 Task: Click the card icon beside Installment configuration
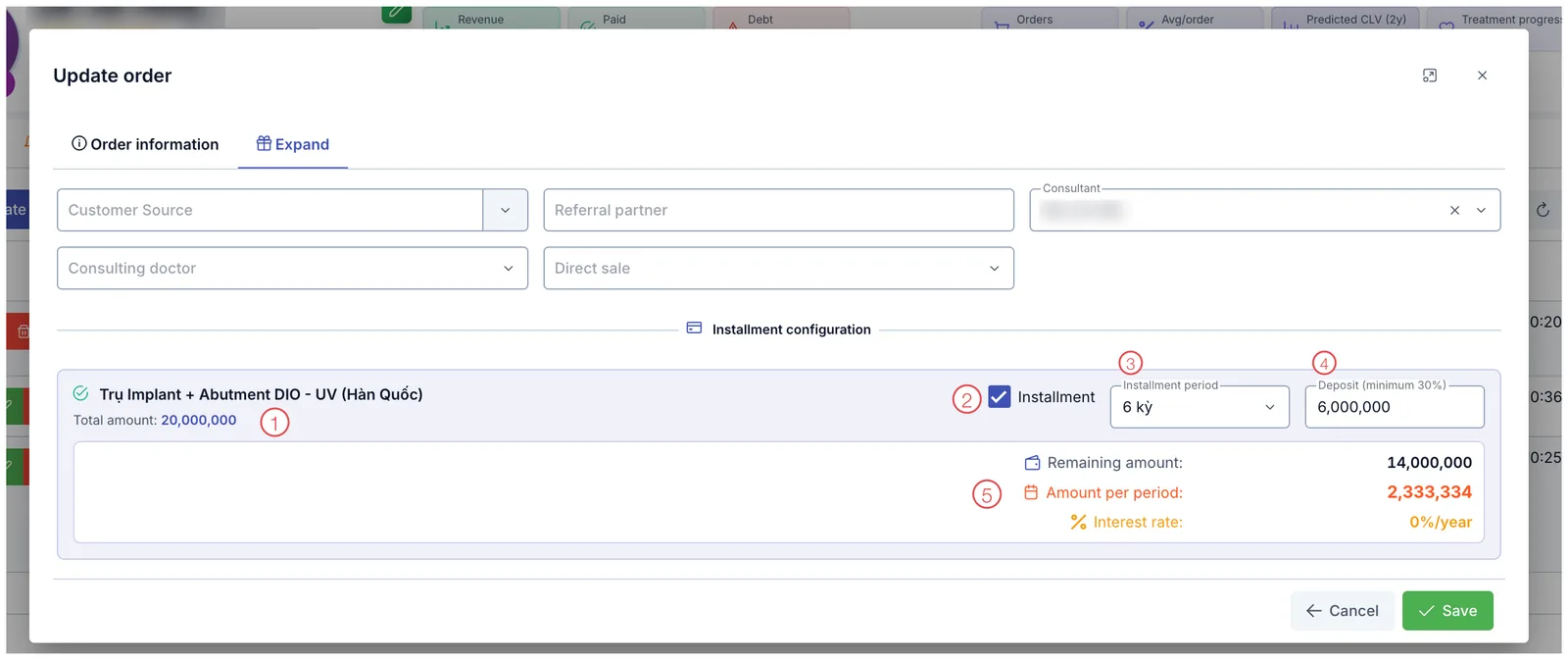point(694,329)
